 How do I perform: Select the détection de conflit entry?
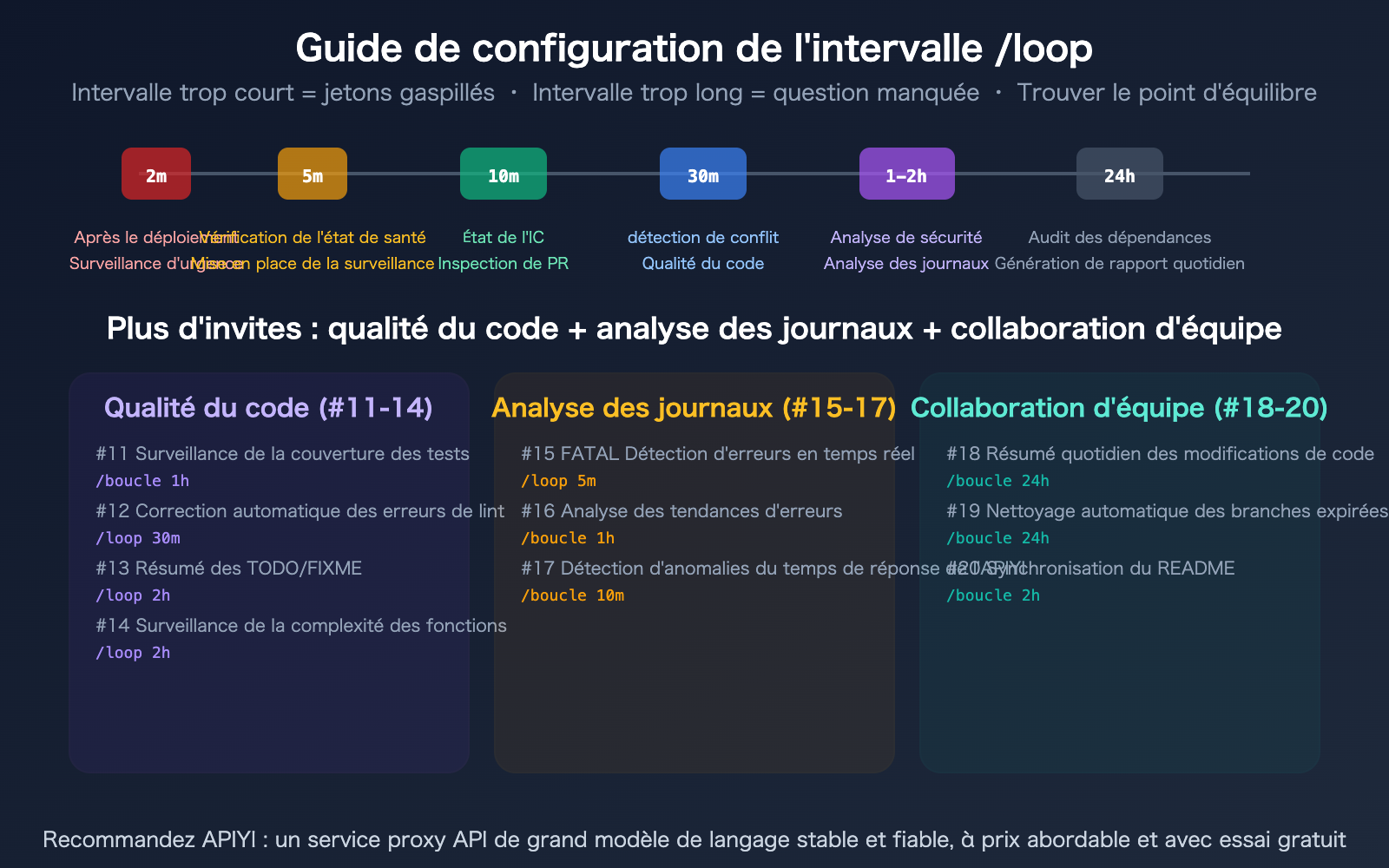click(x=703, y=236)
